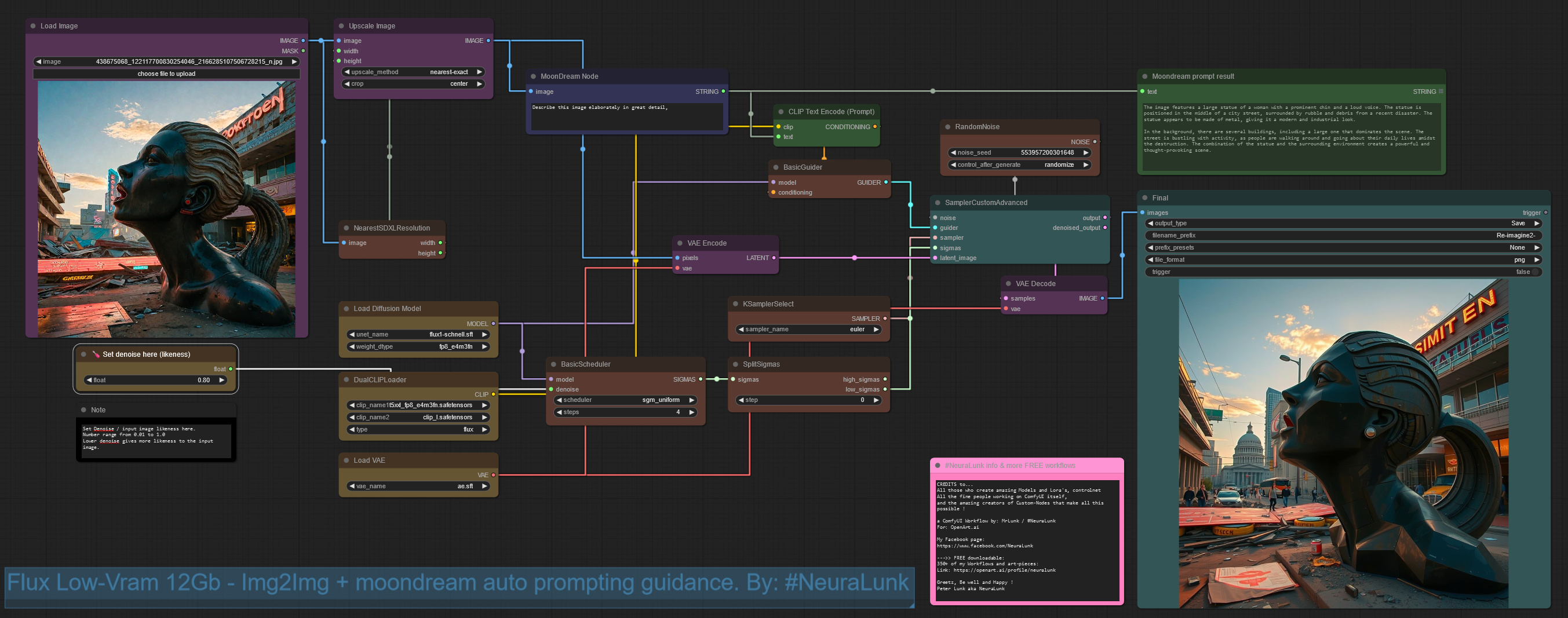This screenshot has width=1568, height=618.
Task: Collapse the KSamplerSelect node via its title dot
Action: click(735, 304)
